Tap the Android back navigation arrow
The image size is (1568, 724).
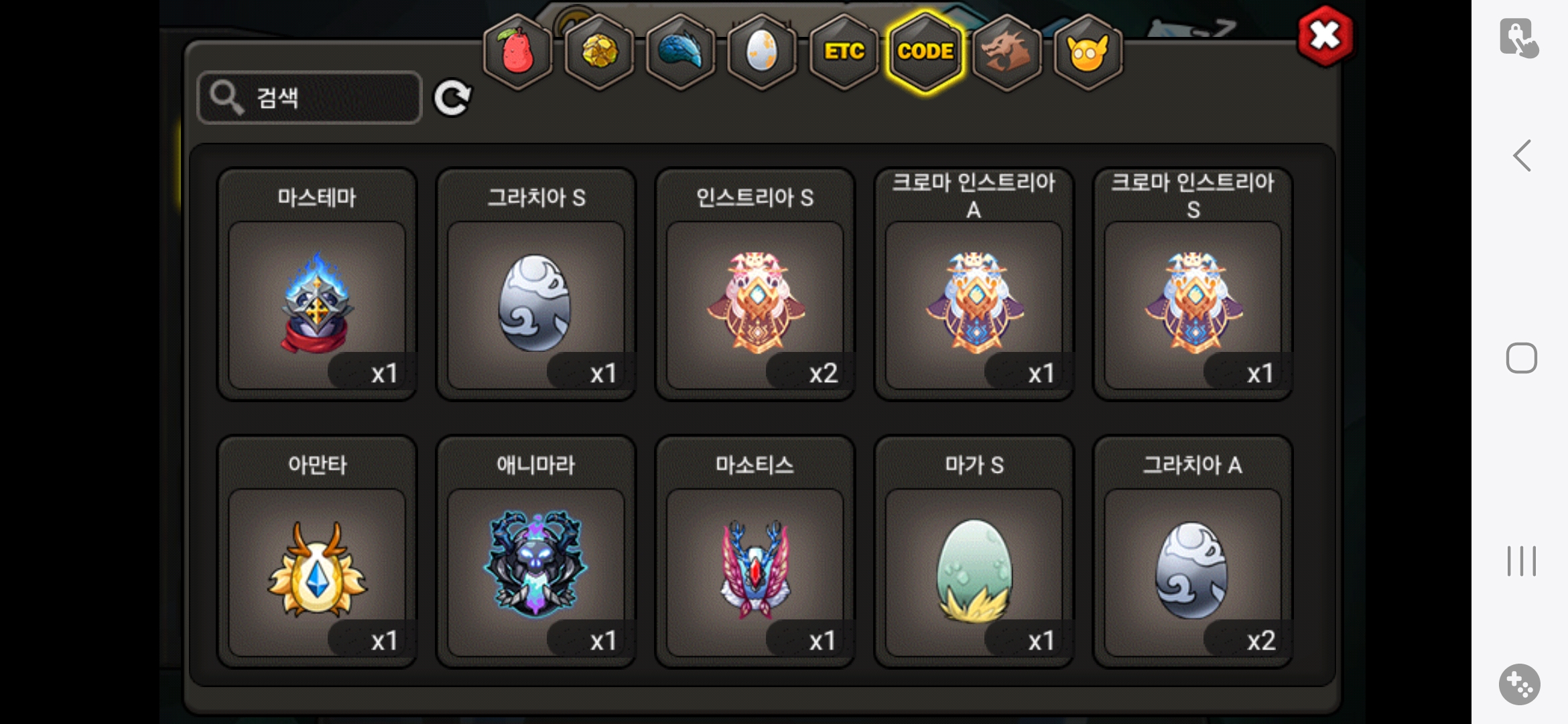(x=1522, y=156)
